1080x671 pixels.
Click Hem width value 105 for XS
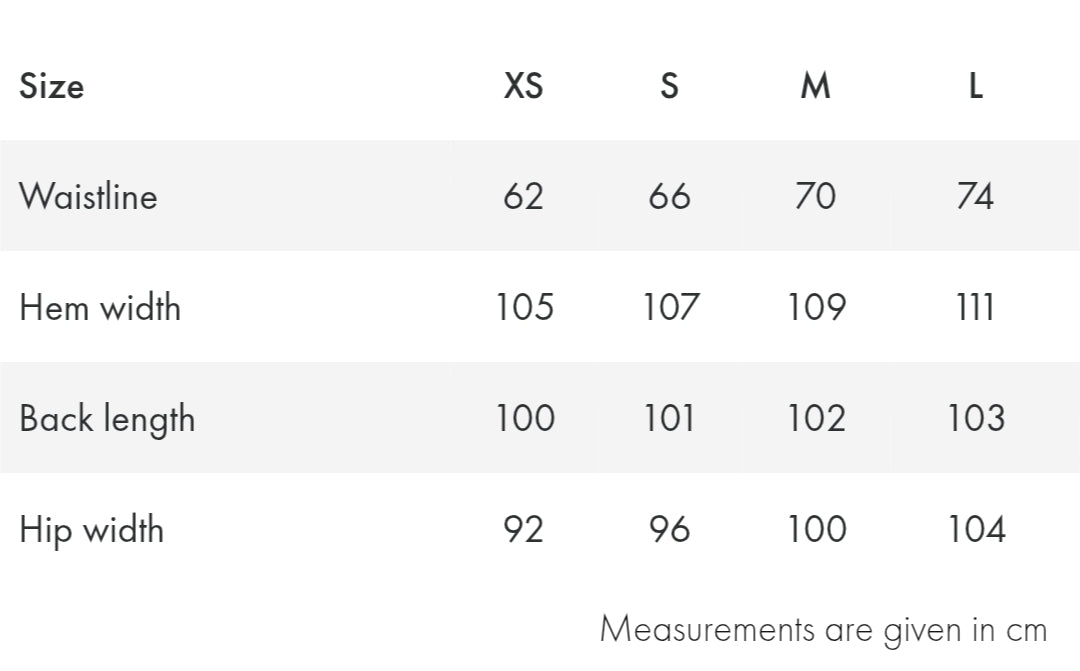point(524,307)
